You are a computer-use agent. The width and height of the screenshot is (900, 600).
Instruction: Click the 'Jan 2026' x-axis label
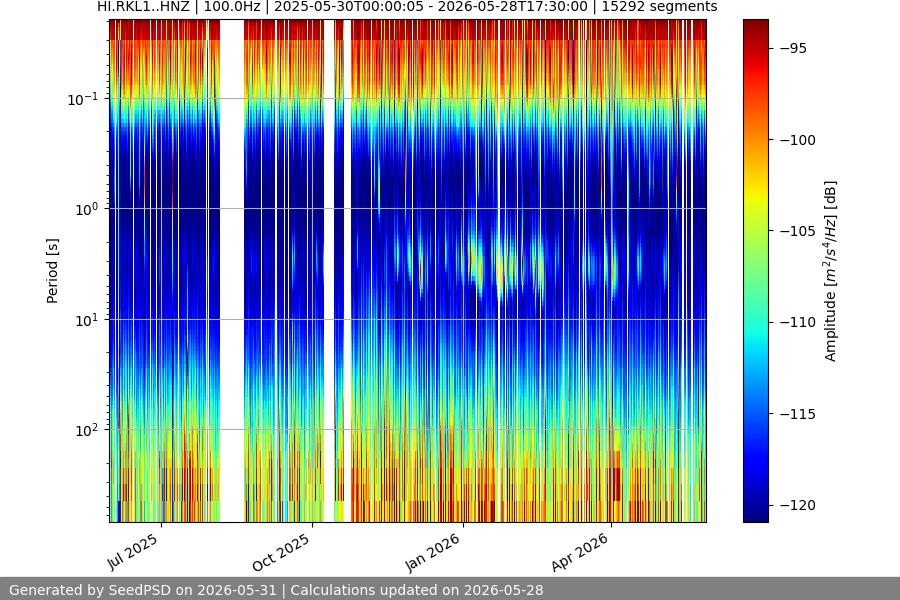pos(433,552)
